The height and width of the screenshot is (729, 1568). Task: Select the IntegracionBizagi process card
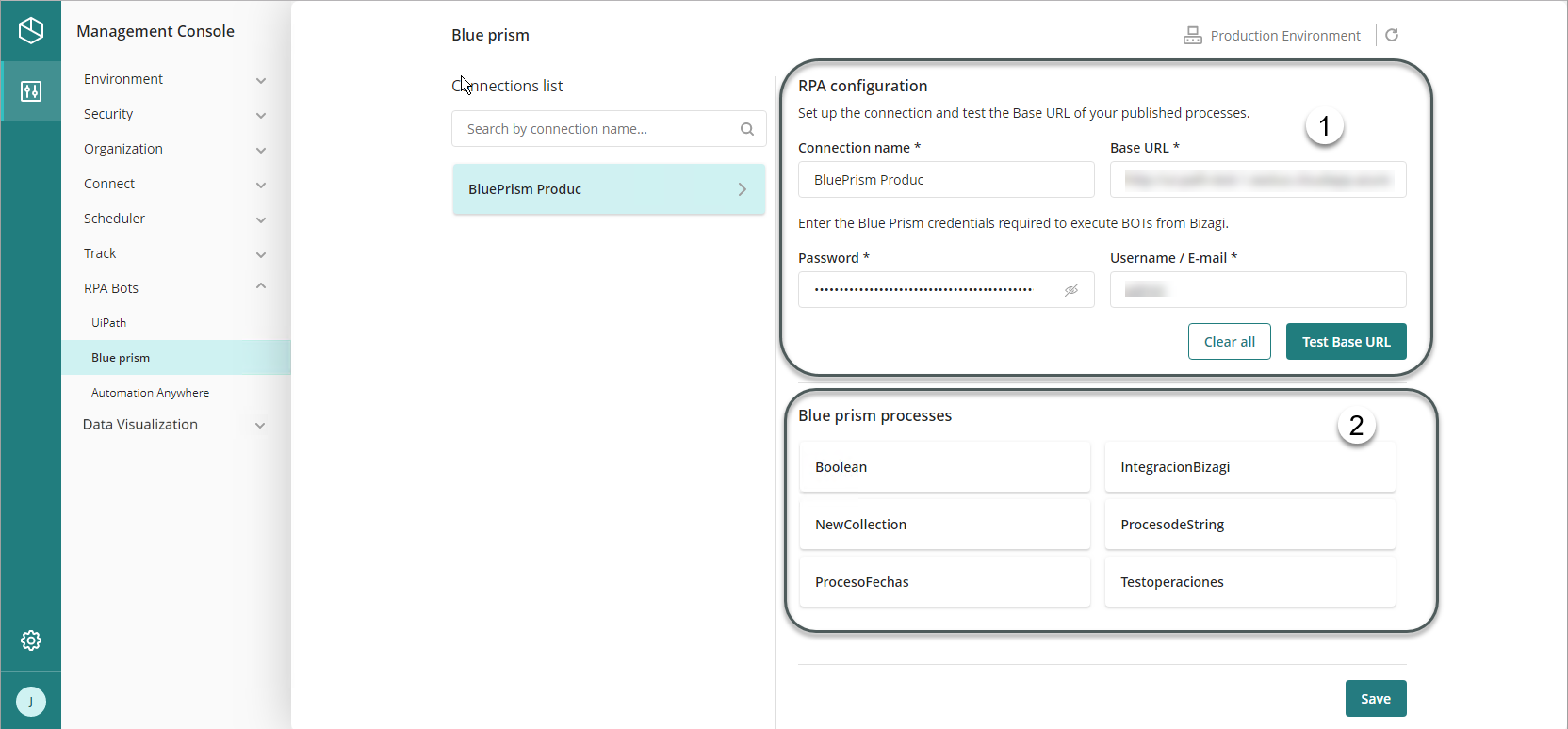(1250, 467)
